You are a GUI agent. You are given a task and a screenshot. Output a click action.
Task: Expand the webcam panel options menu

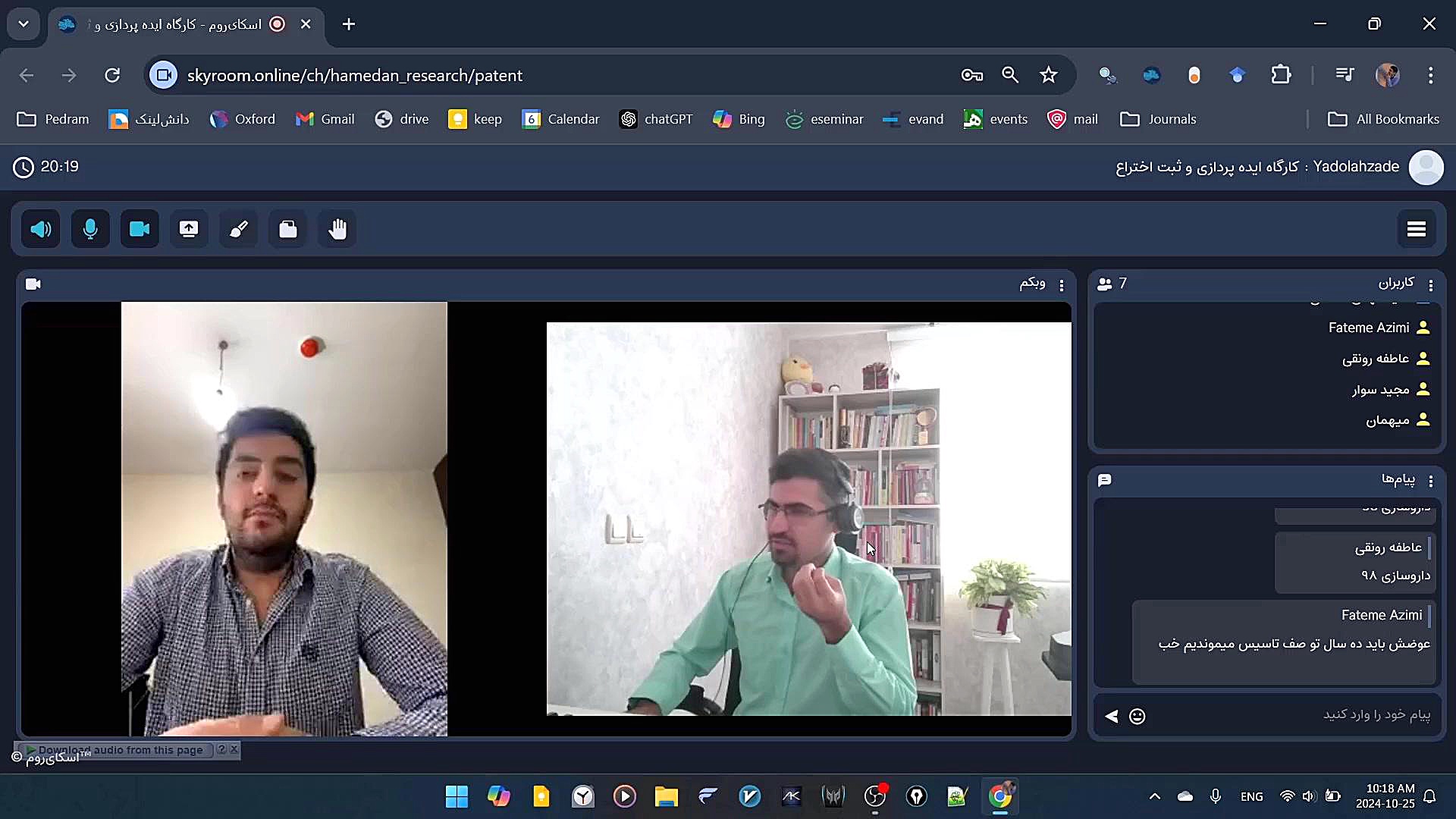(x=1061, y=285)
